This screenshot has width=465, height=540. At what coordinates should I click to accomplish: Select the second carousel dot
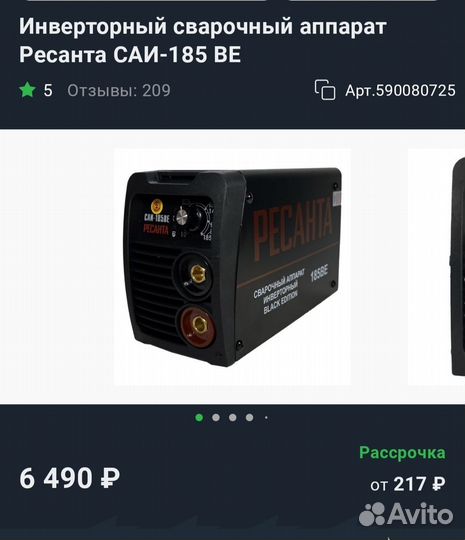point(216,418)
